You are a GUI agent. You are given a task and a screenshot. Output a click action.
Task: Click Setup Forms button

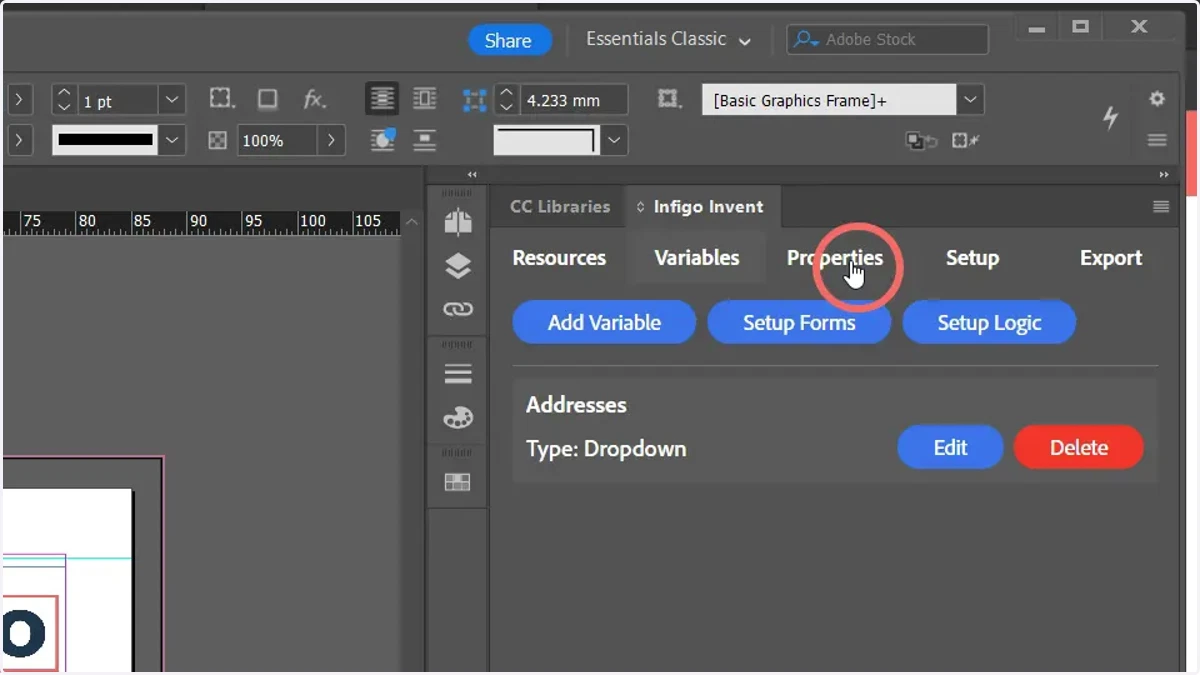pyautogui.click(x=799, y=323)
